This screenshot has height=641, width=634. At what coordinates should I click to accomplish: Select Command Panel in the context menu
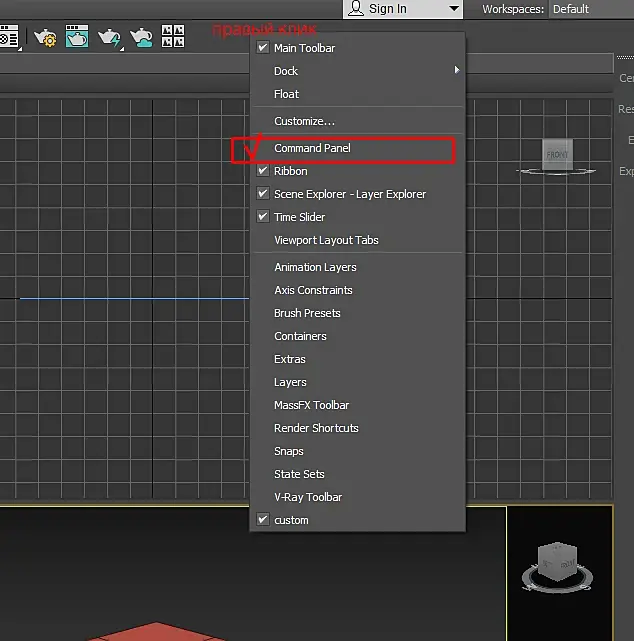tap(312, 148)
